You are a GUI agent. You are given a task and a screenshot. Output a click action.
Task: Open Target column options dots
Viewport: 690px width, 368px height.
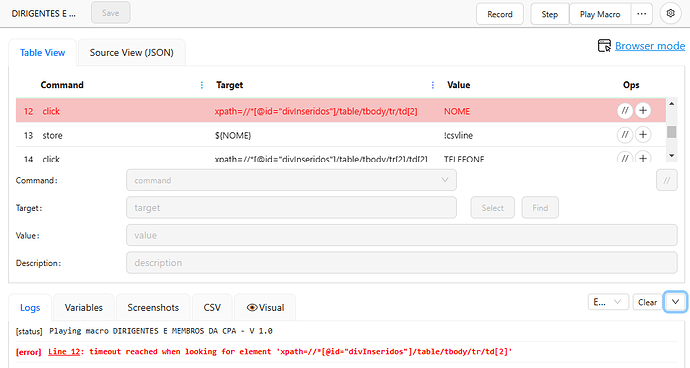pyautogui.click(x=433, y=85)
